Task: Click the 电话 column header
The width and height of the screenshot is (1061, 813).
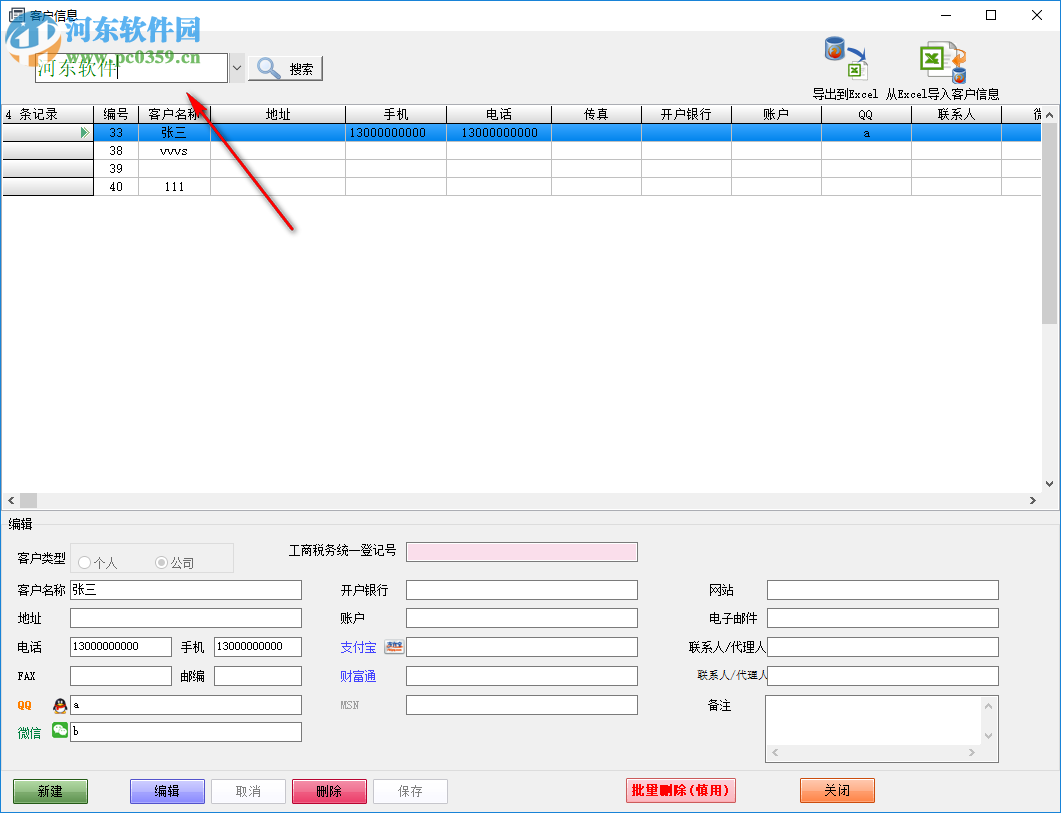Action: (499, 114)
